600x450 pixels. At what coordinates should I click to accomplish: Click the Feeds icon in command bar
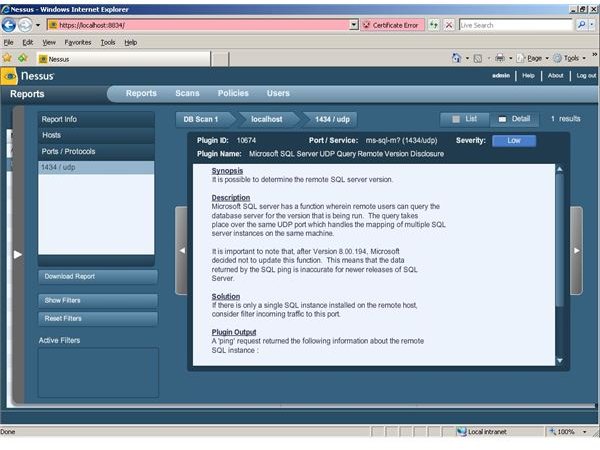click(x=478, y=59)
